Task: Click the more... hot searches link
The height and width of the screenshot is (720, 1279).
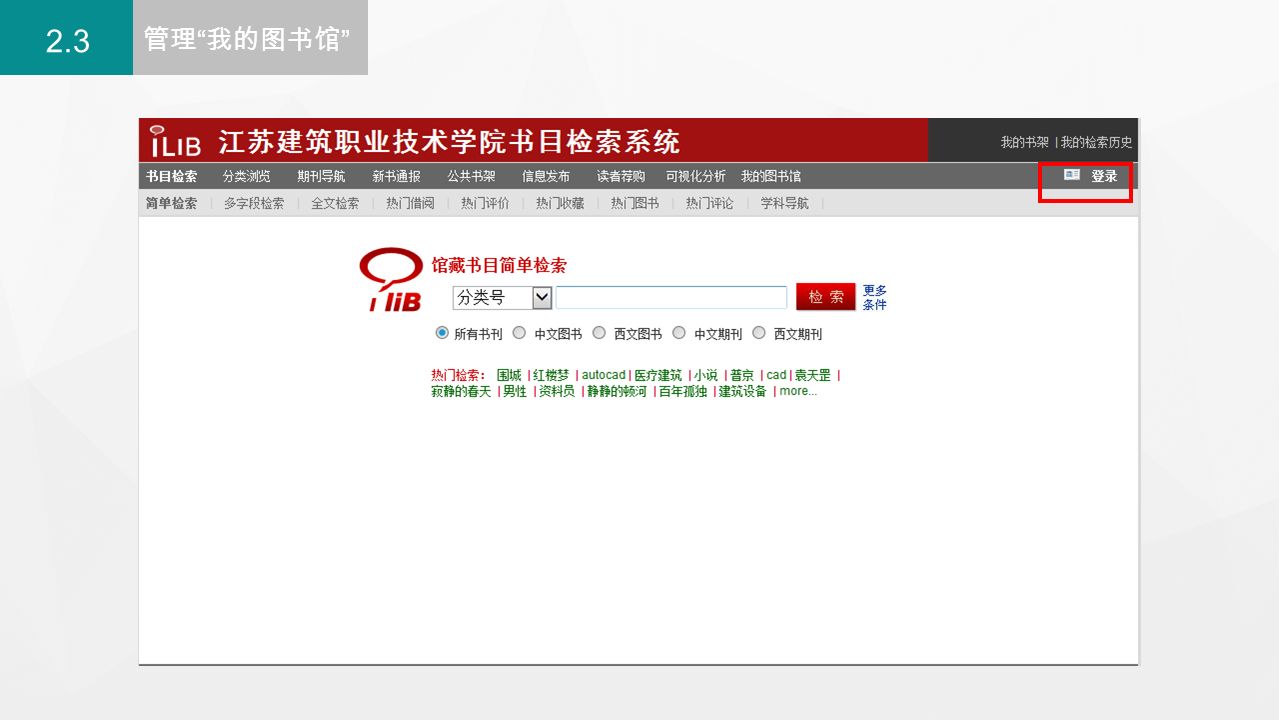Action: tap(798, 392)
